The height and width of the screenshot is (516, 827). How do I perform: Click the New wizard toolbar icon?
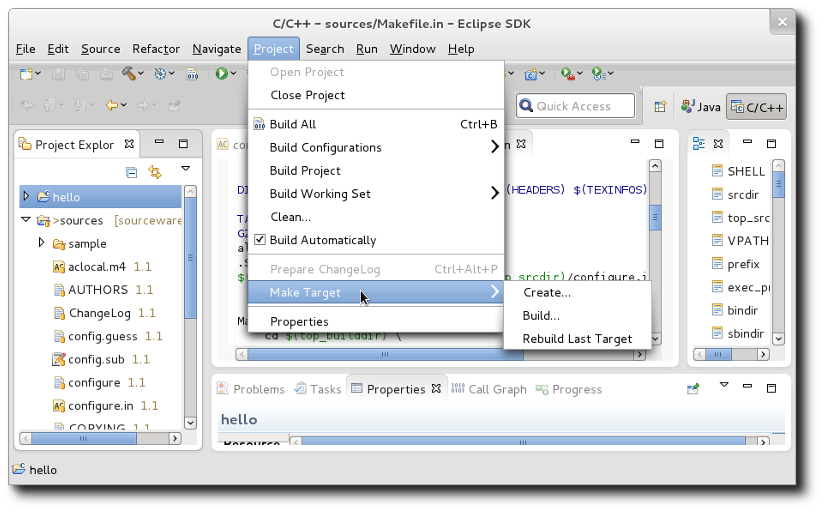coord(25,74)
